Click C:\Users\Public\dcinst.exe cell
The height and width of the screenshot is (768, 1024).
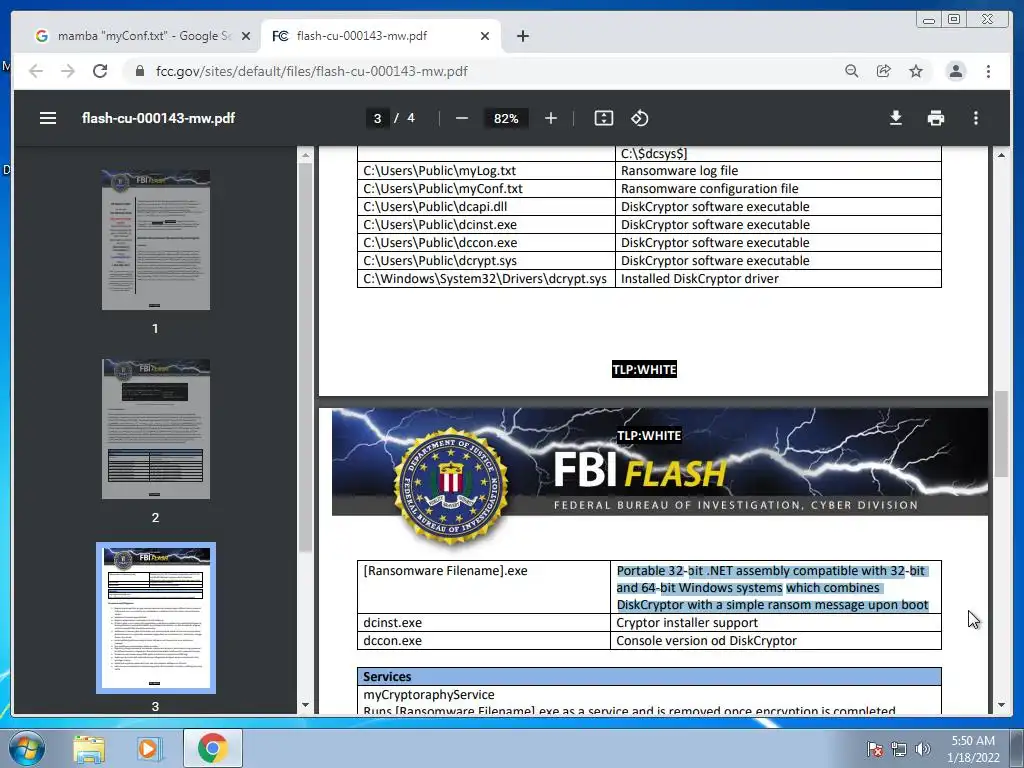486,225
